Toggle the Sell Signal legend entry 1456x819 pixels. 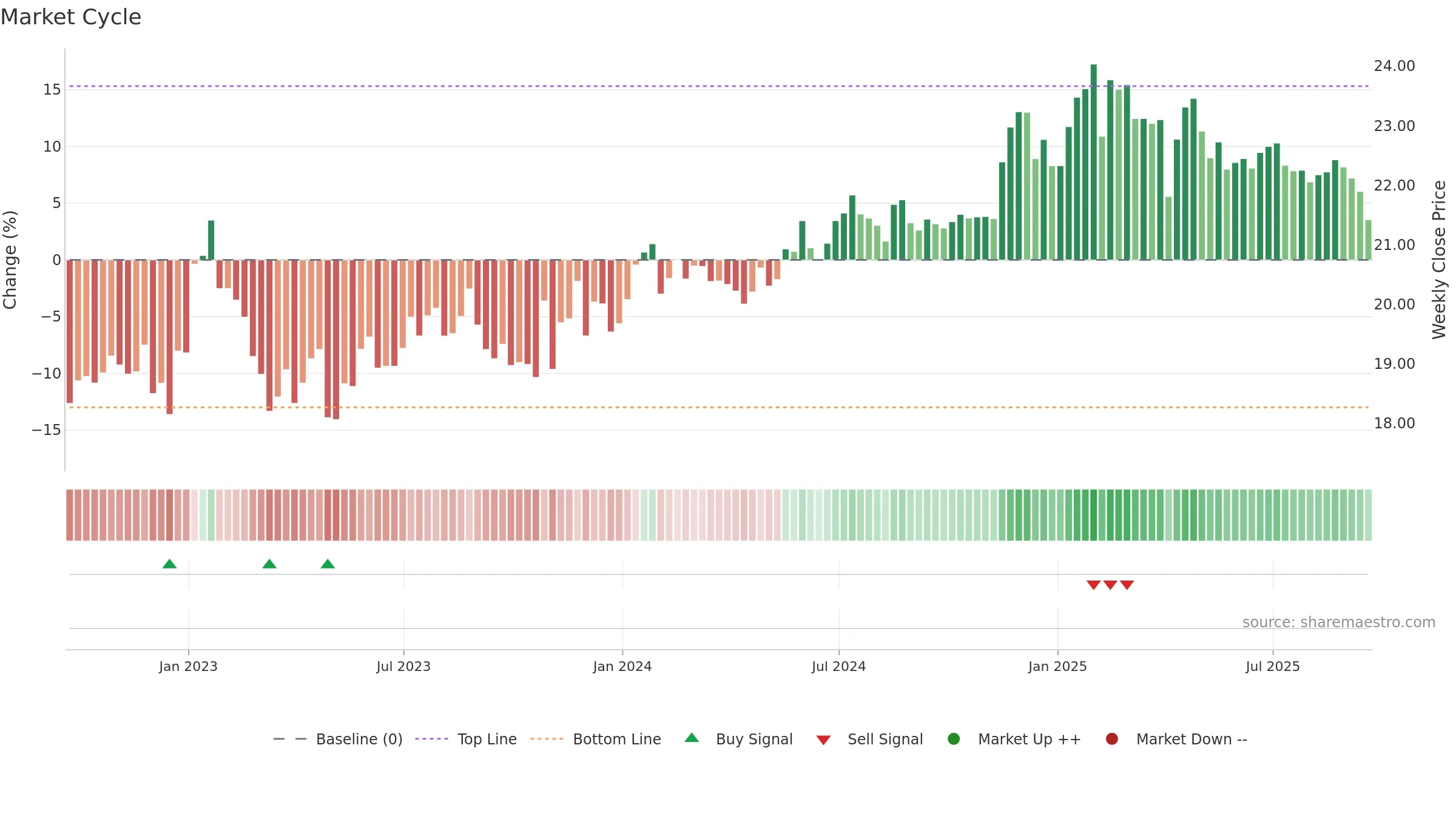pyautogui.click(x=869, y=739)
